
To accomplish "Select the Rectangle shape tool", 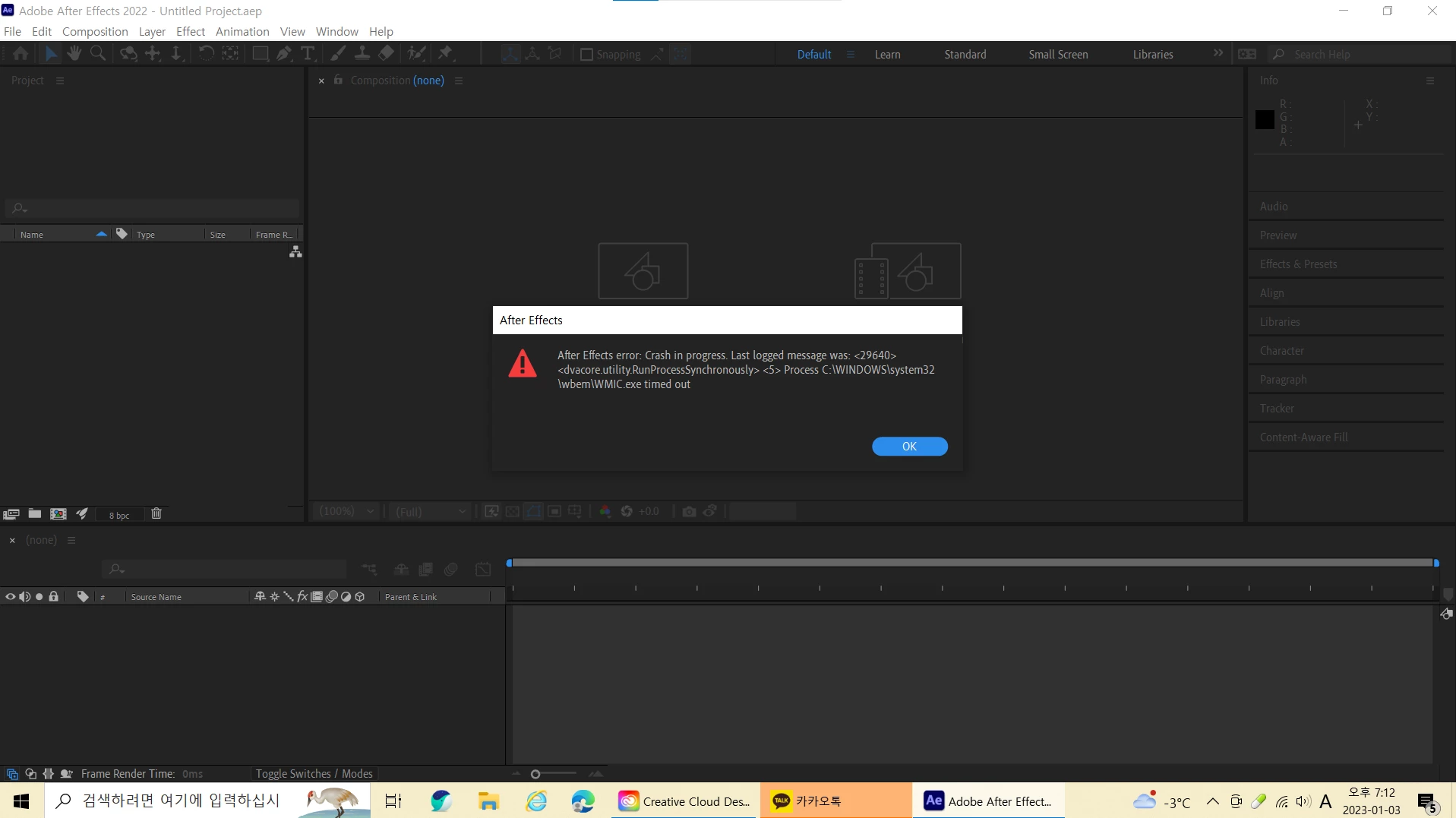I will (261, 54).
